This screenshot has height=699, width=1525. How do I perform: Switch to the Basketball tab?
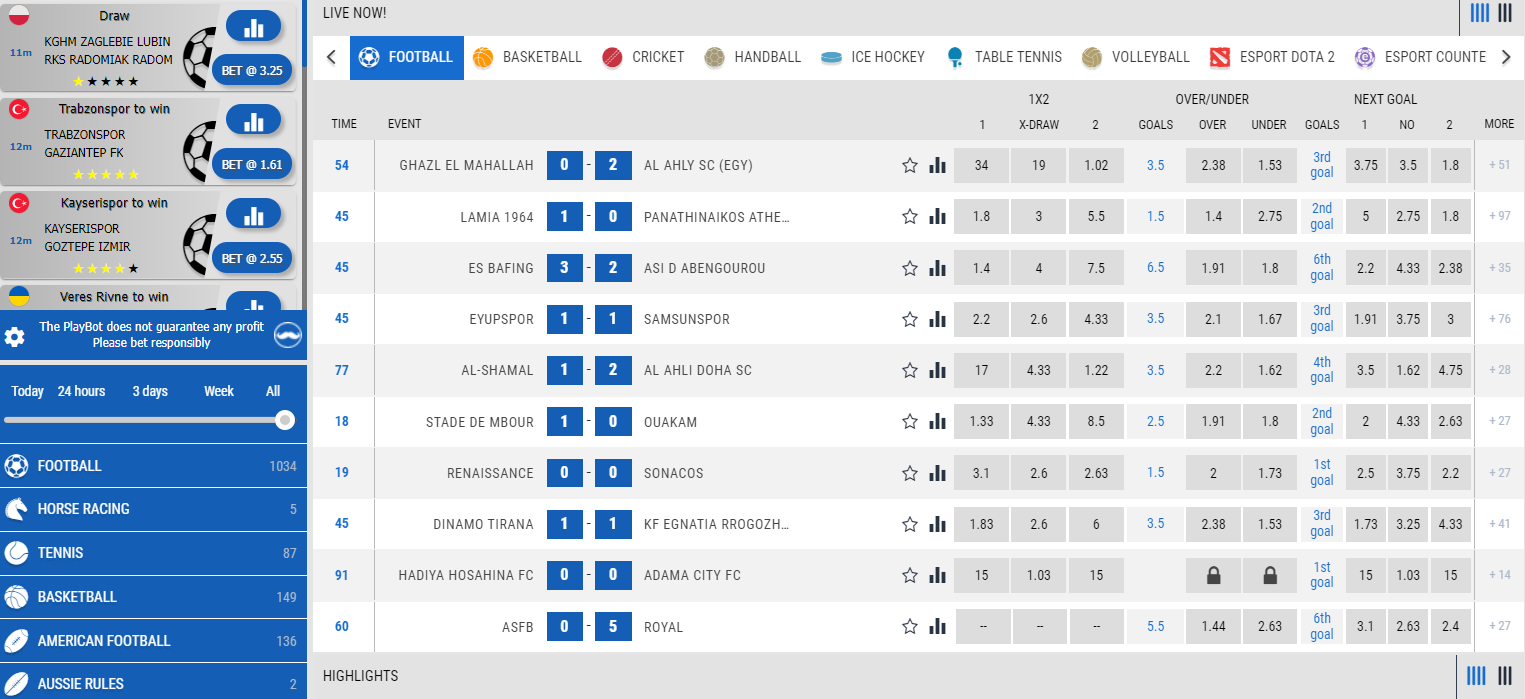click(527, 57)
